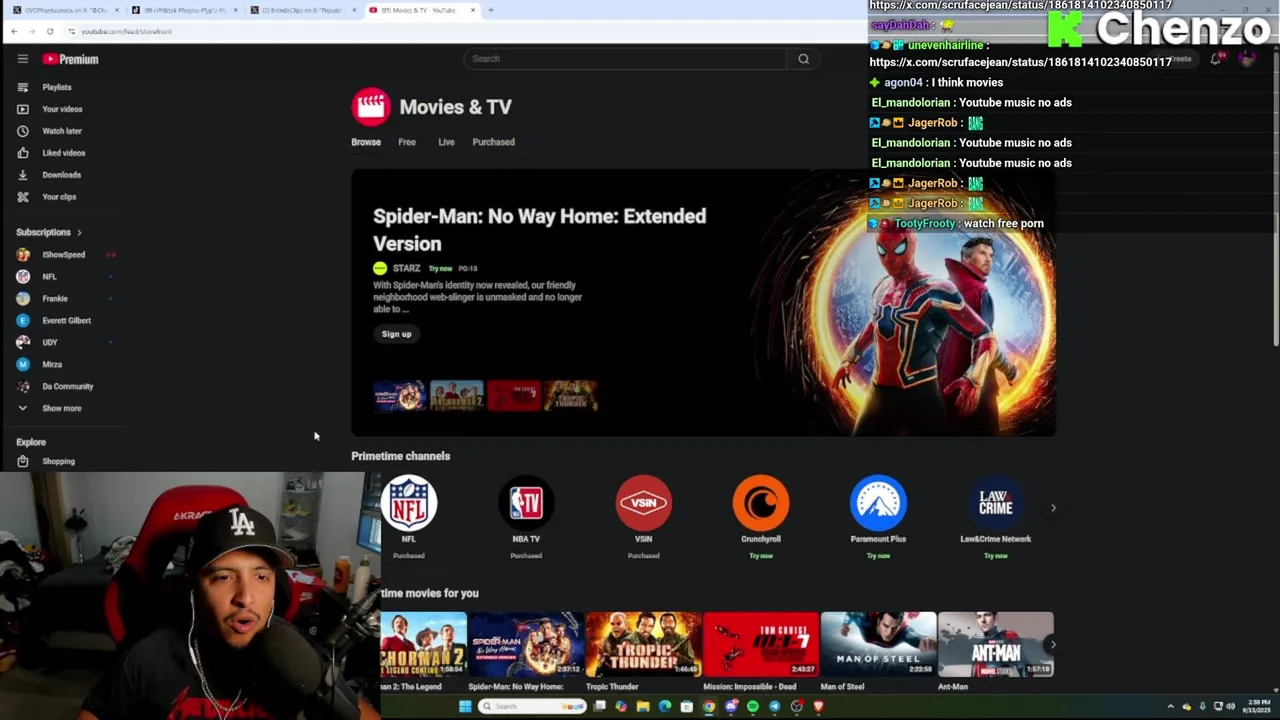Screen dimensions: 1280x720
Task: Expand the Subscriptions section chevron
Action: point(79,232)
